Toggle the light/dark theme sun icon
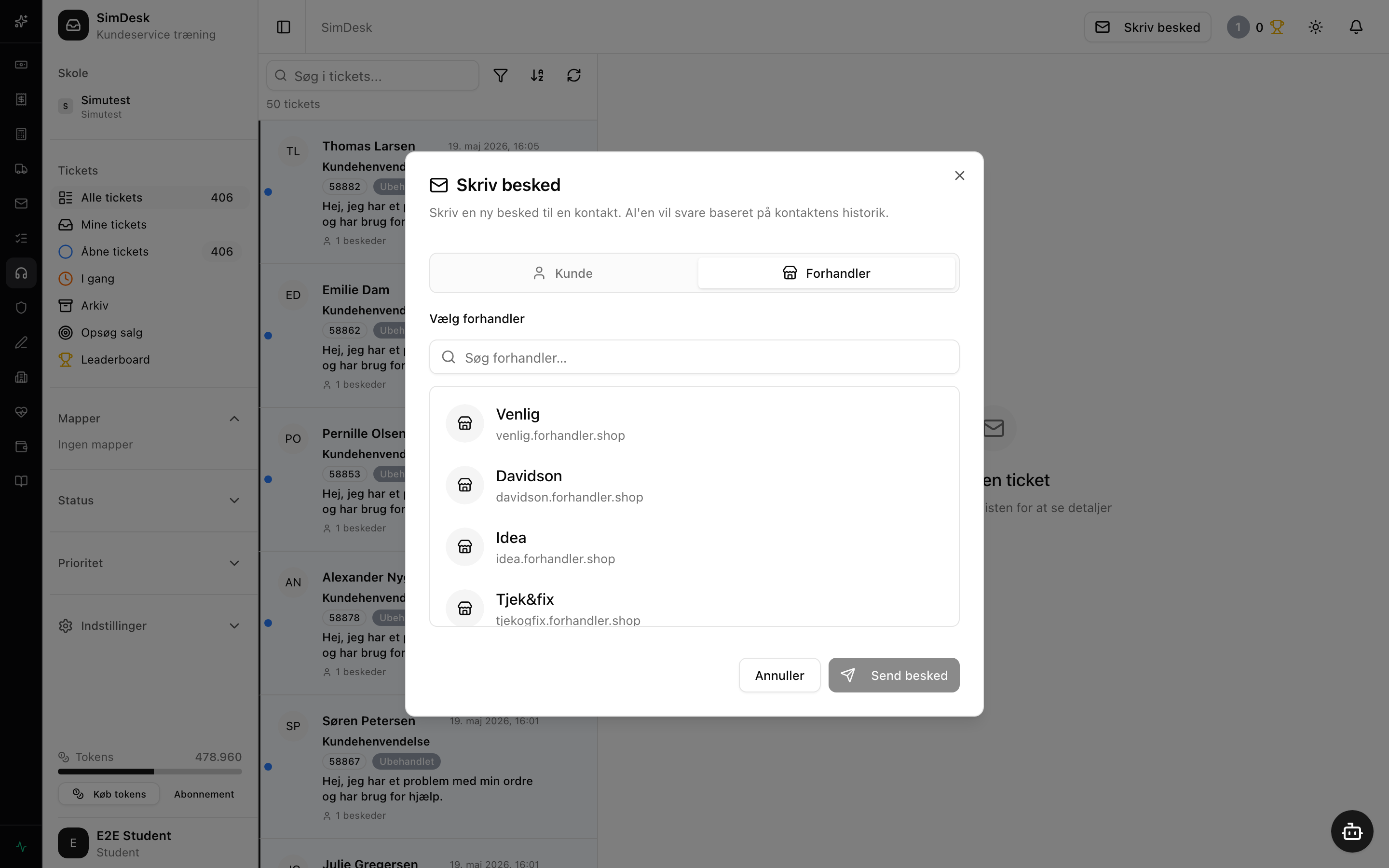 tap(1316, 27)
